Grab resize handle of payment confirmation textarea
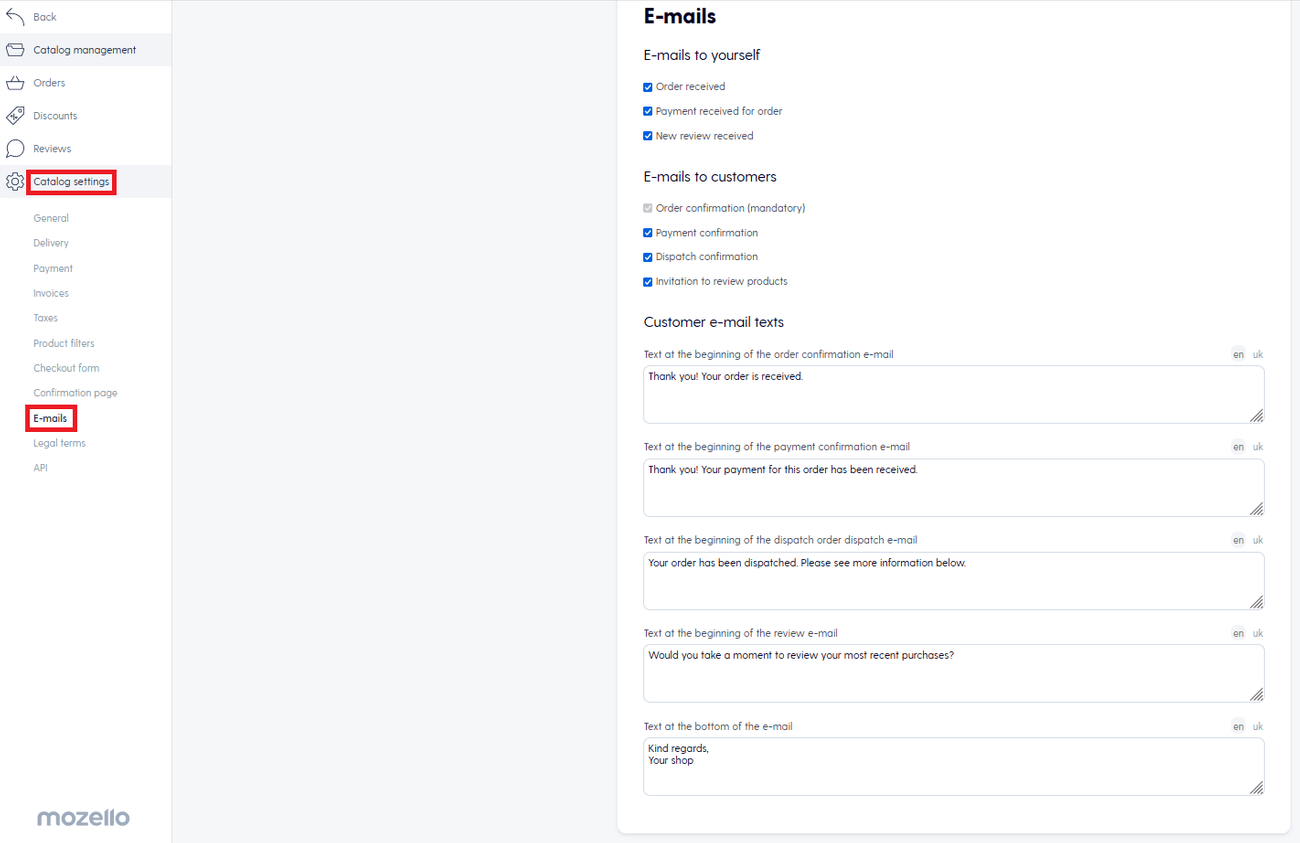 pos(1257,509)
